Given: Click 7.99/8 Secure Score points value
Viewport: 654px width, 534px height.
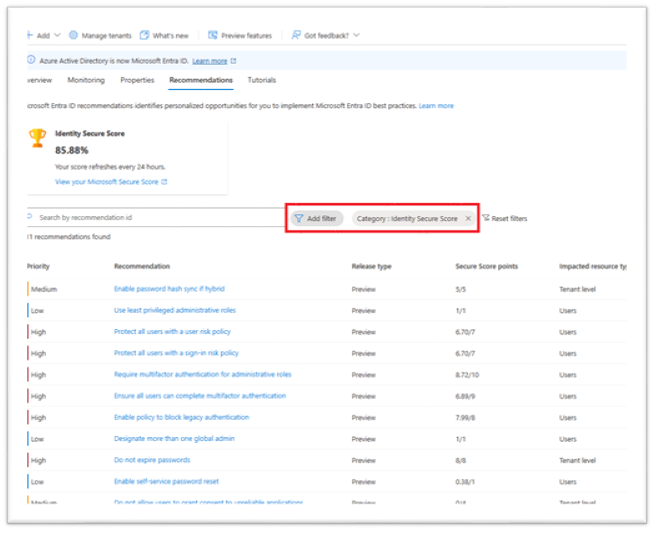Looking at the screenshot, I should (x=465, y=418).
